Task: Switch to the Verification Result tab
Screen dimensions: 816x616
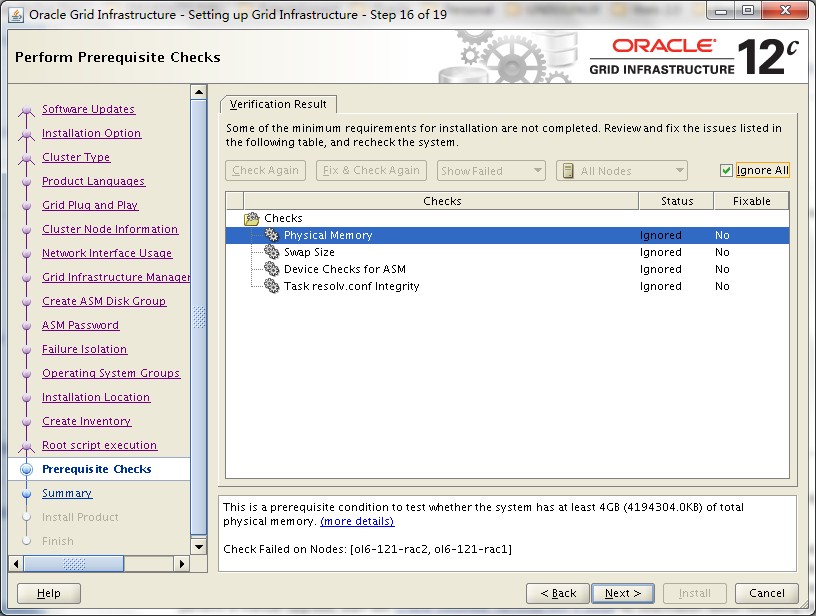Action: (x=278, y=104)
